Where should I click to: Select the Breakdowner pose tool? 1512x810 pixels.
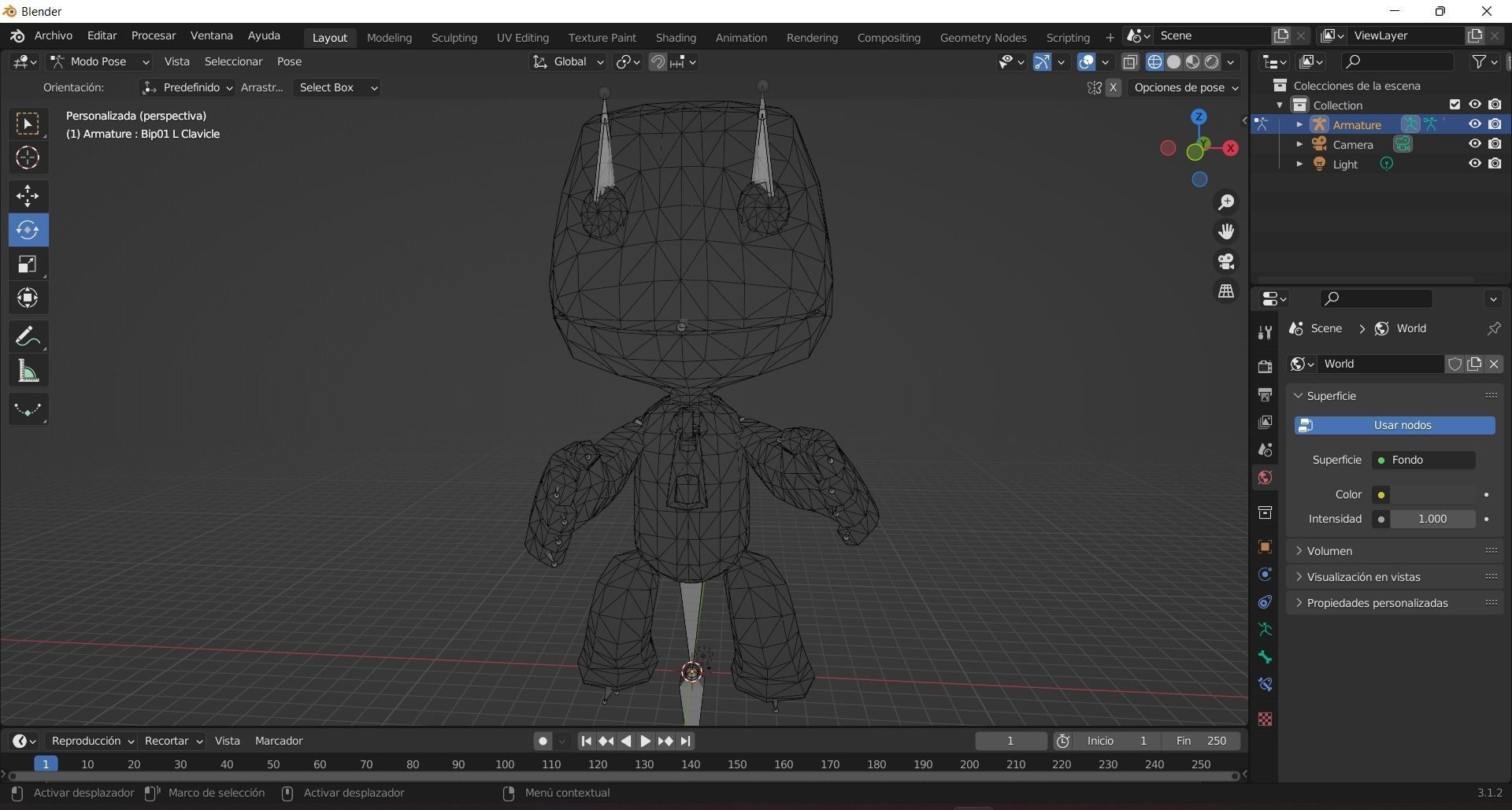(28, 409)
